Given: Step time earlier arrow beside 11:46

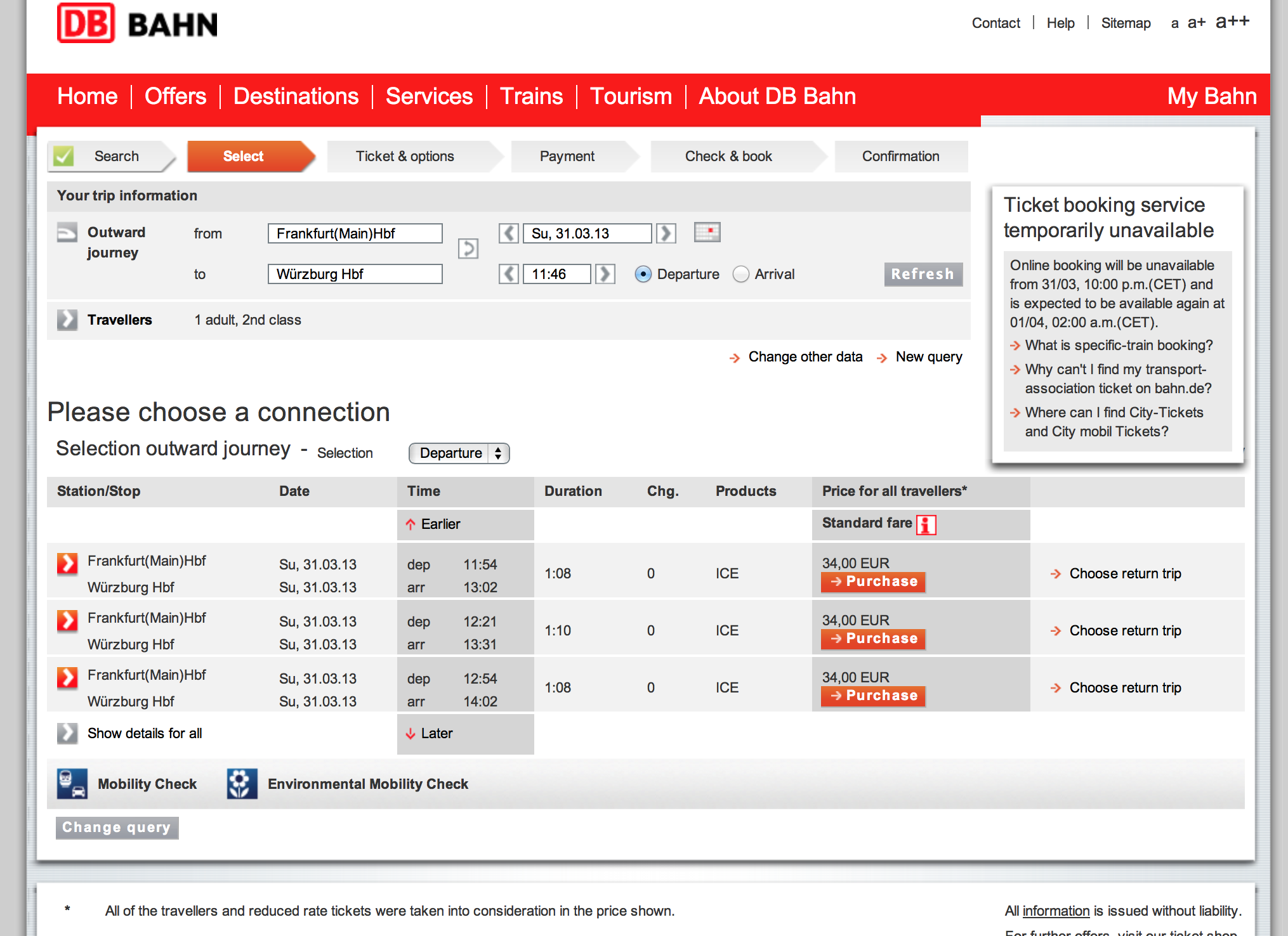Looking at the screenshot, I should click(x=509, y=274).
